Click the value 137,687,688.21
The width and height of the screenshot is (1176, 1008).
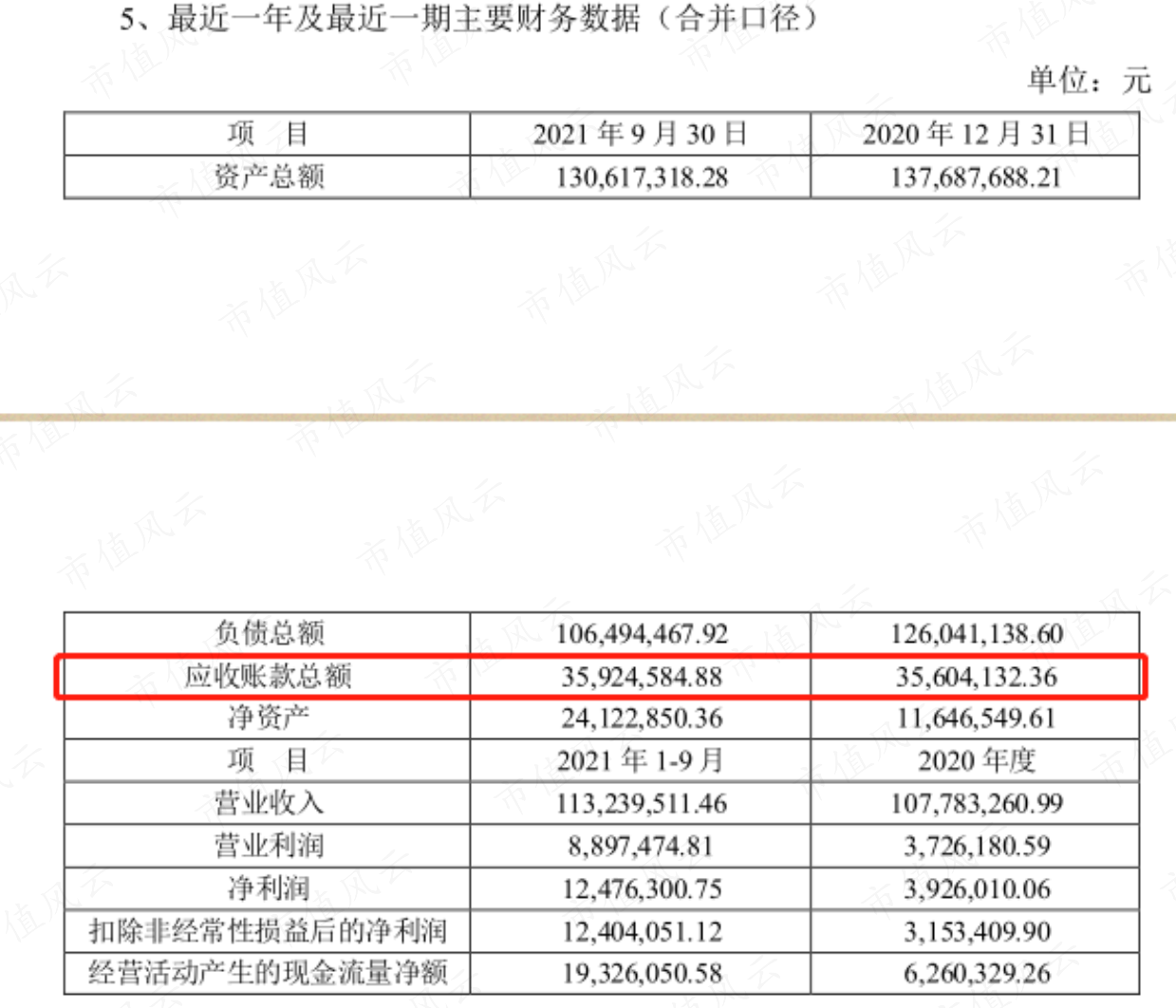pyautogui.click(x=976, y=177)
